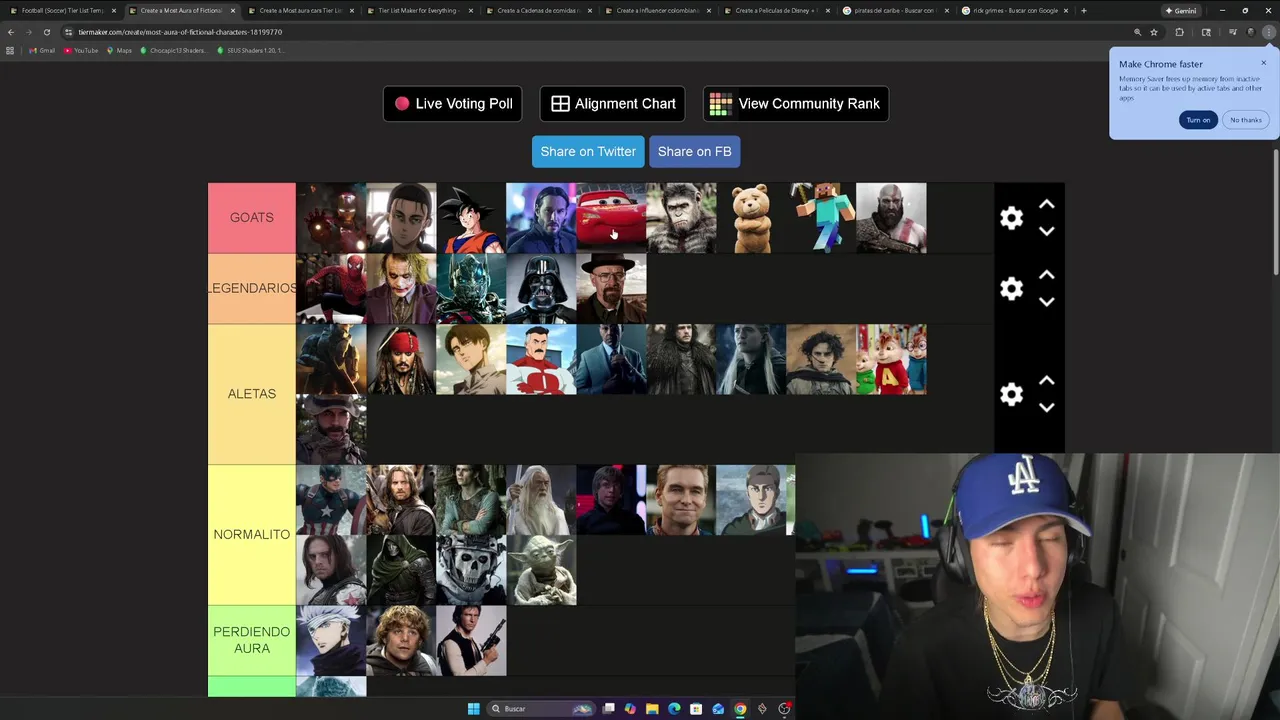The height and width of the screenshot is (720, 1280).
Task: Move GOATS tier down with arrow
Action: pyautogui.click(x=1046, y=231)
